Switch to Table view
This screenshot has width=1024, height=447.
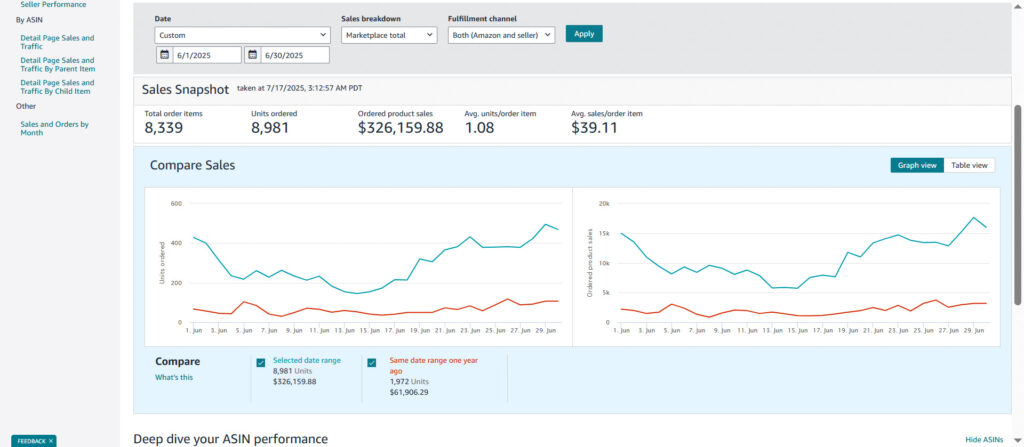coord(969,165)
